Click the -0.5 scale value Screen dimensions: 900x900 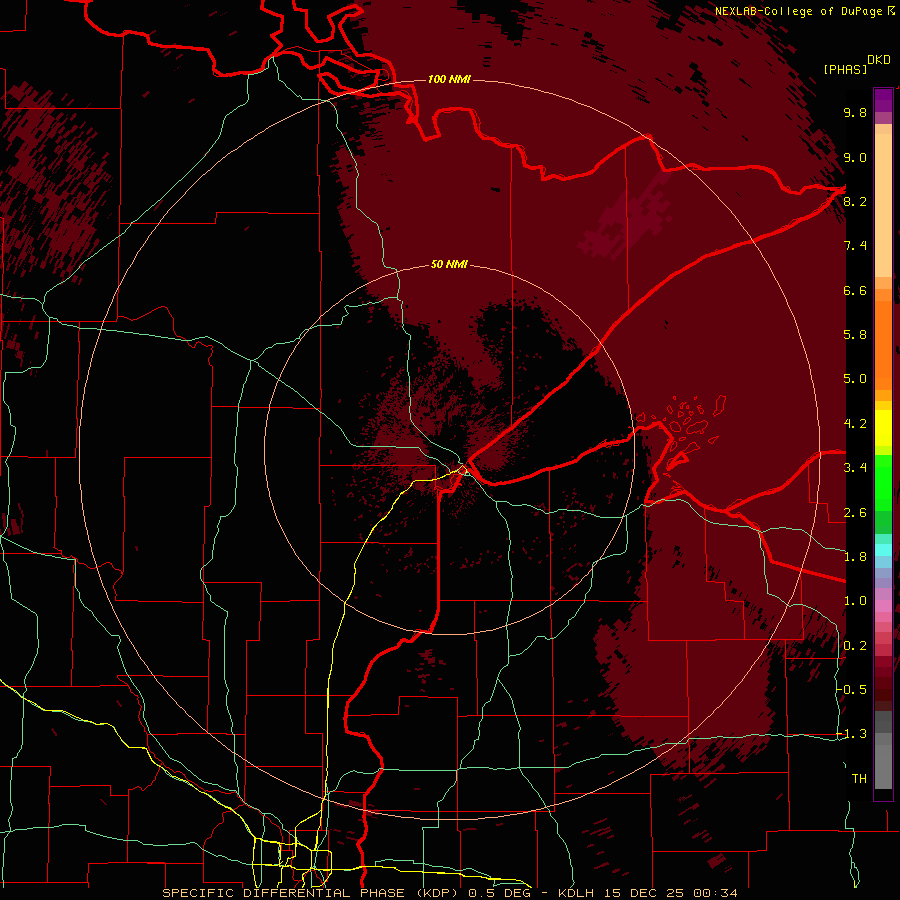tap(852, 690)
